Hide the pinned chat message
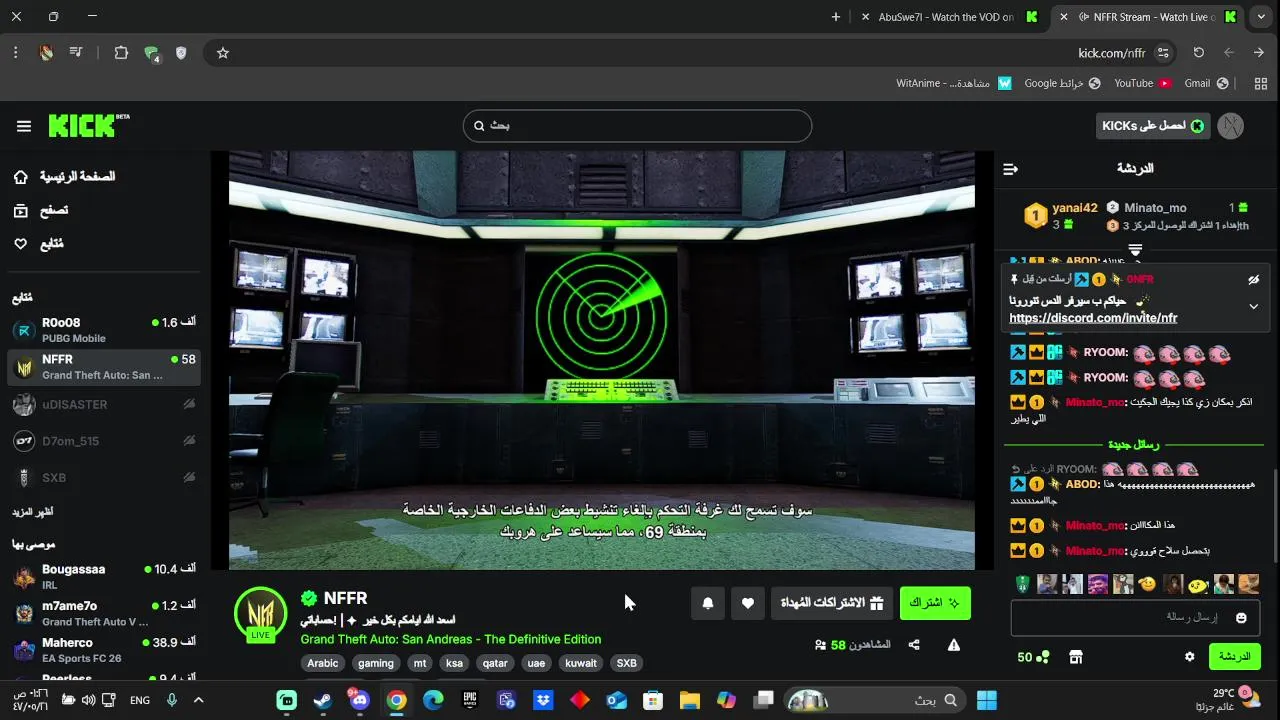The image size is (1280, 720). pyautogui.click(x=1253, y=280)
